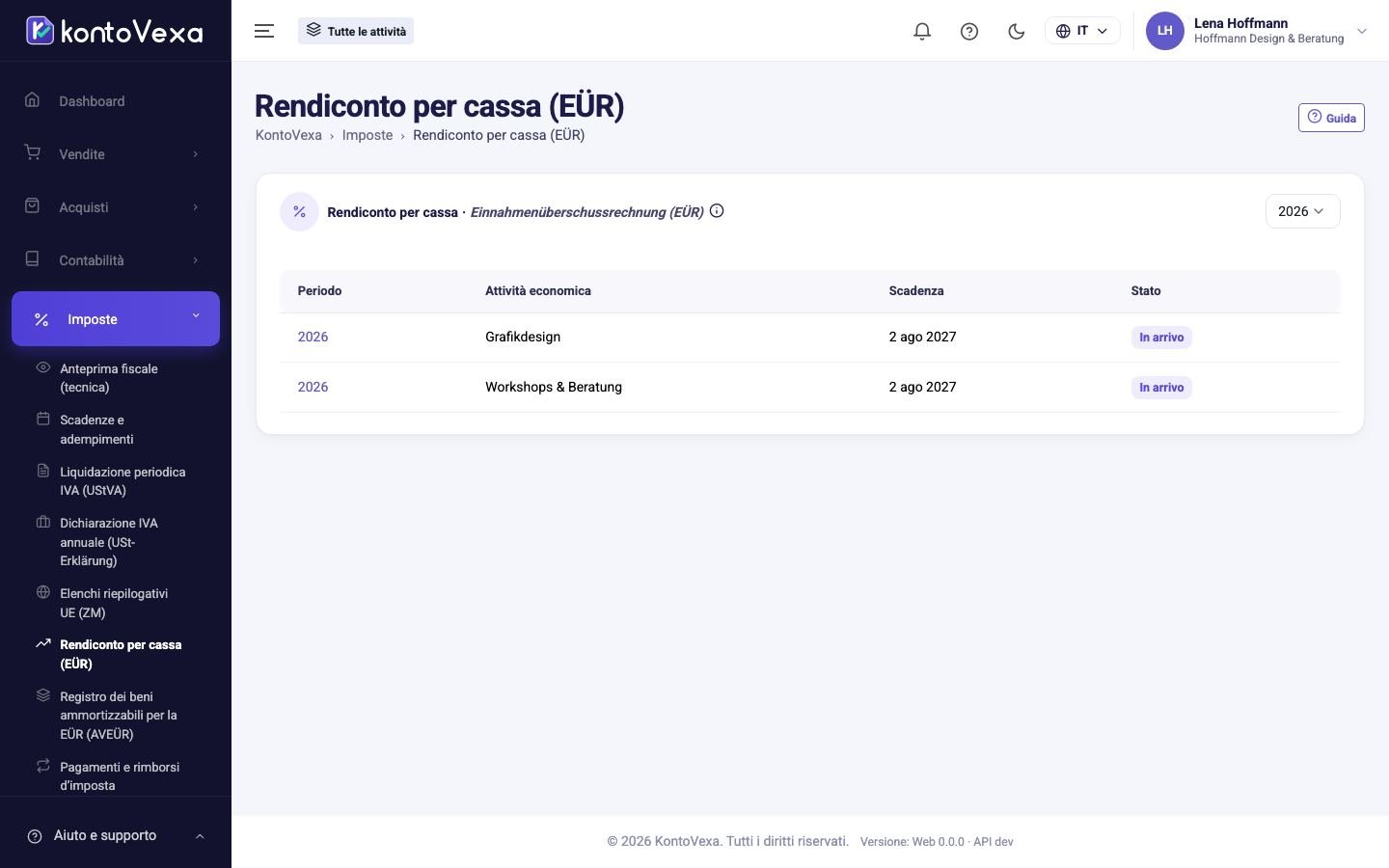Collapse the Imposte sidebar section
The image size is (1389, 868).
coord(116,318)
